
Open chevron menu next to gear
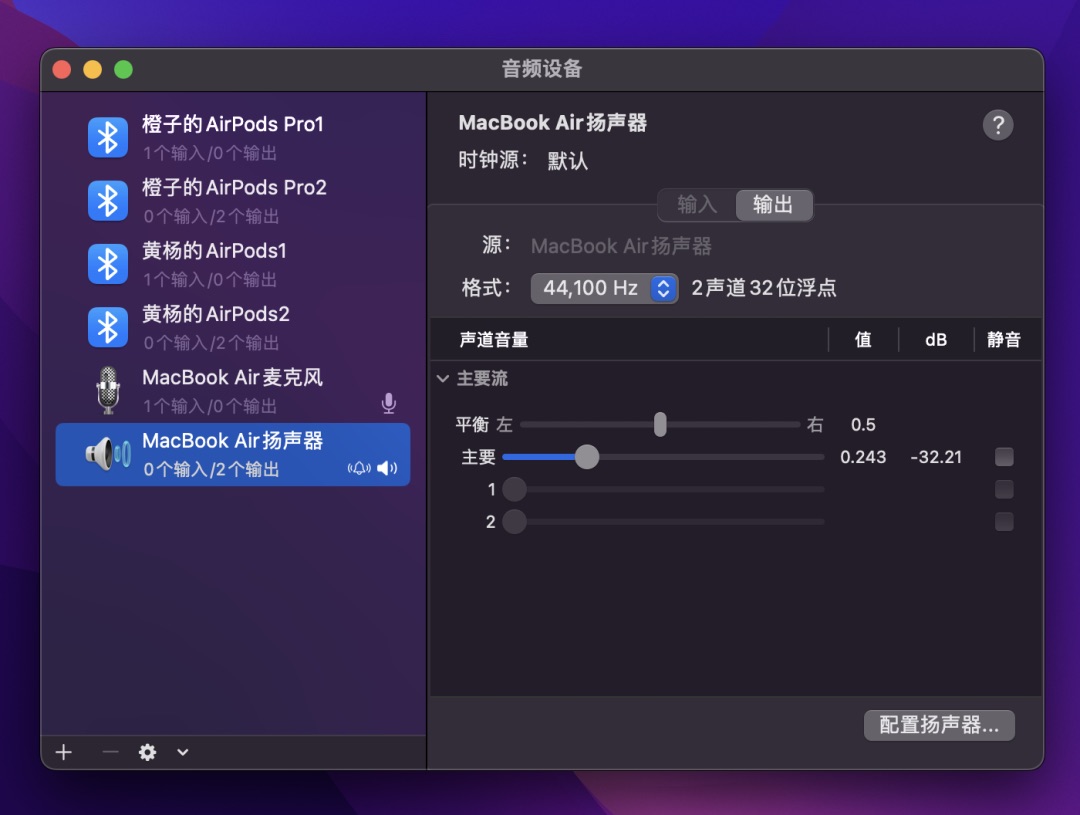183,752
